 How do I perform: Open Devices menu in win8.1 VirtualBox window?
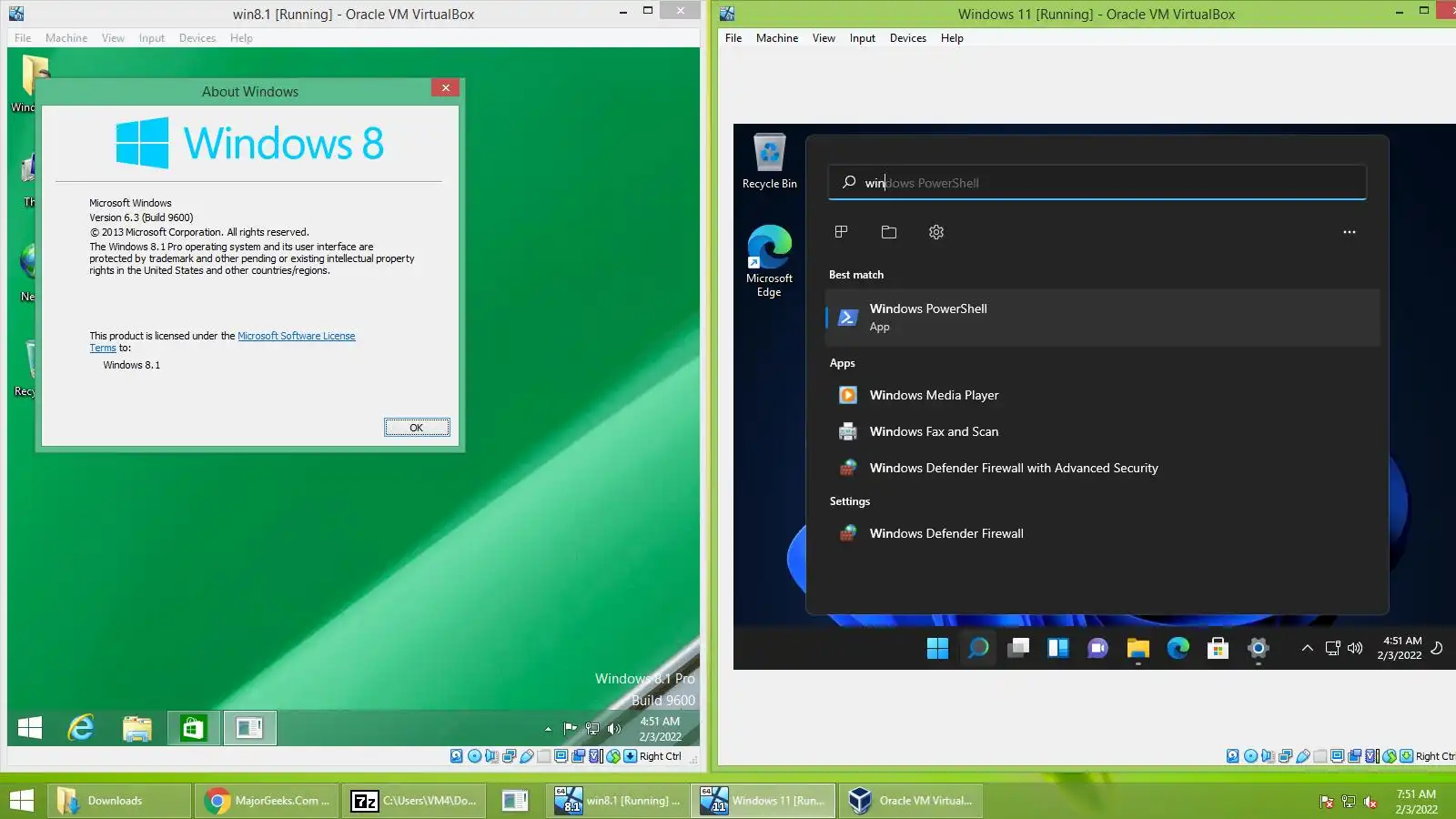click(x=197, y=38)
